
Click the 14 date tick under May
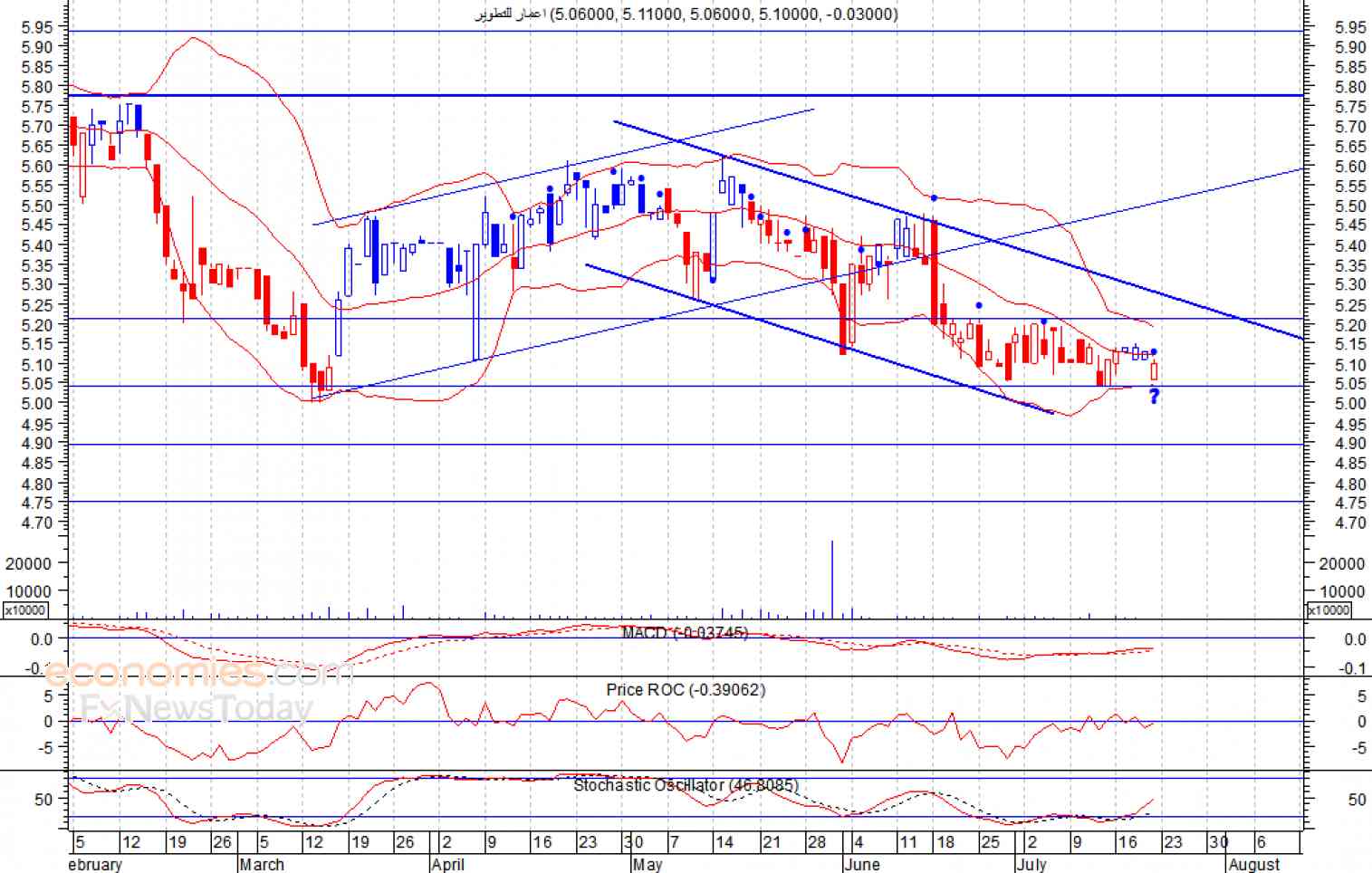pyautogui.click(x=724, y=842)
